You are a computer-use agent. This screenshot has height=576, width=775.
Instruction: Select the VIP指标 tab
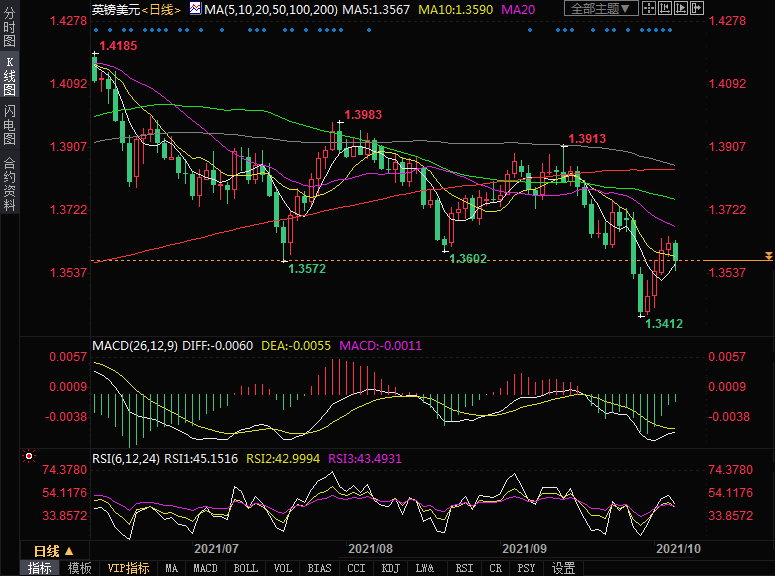coord(128,568)
